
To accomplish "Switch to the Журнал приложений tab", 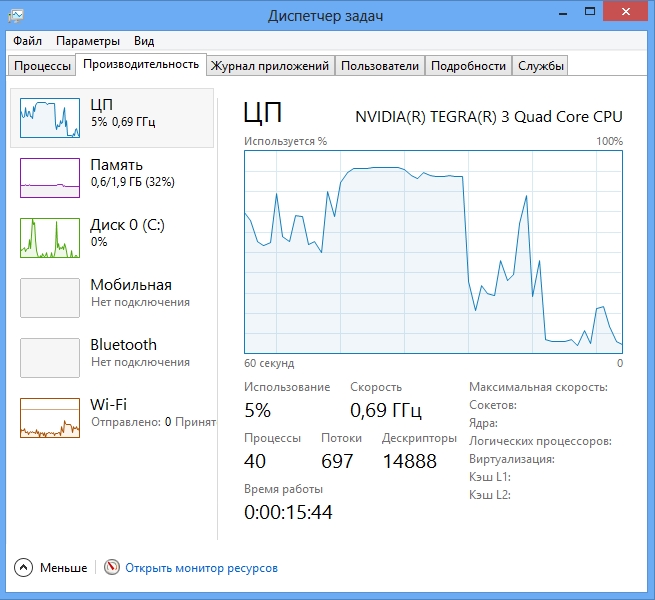I will (x=270, y=66).
